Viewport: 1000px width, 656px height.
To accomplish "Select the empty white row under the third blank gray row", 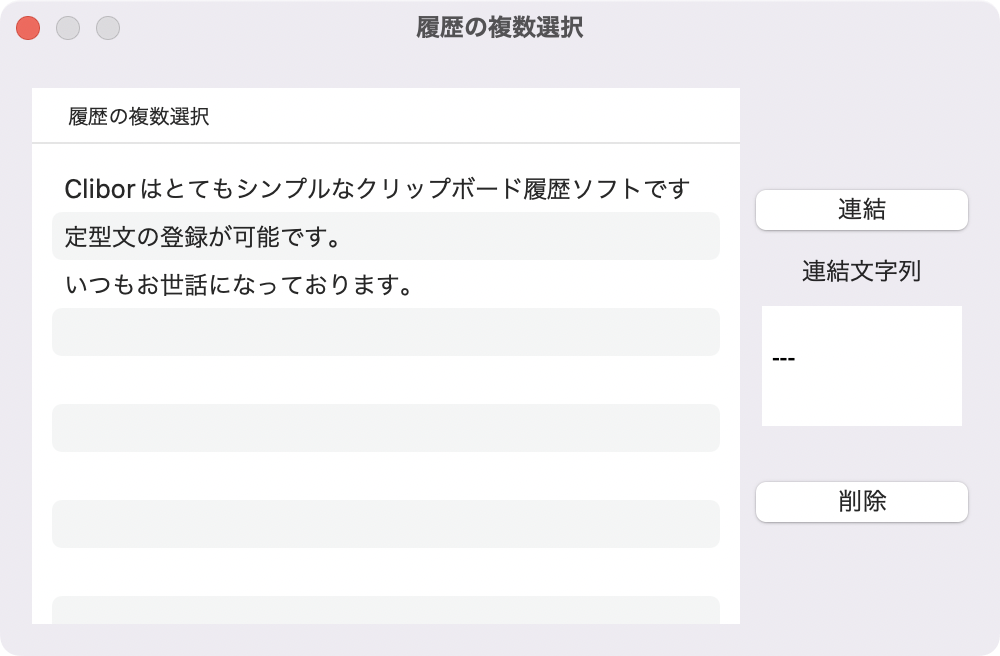I will click(386, 572).
